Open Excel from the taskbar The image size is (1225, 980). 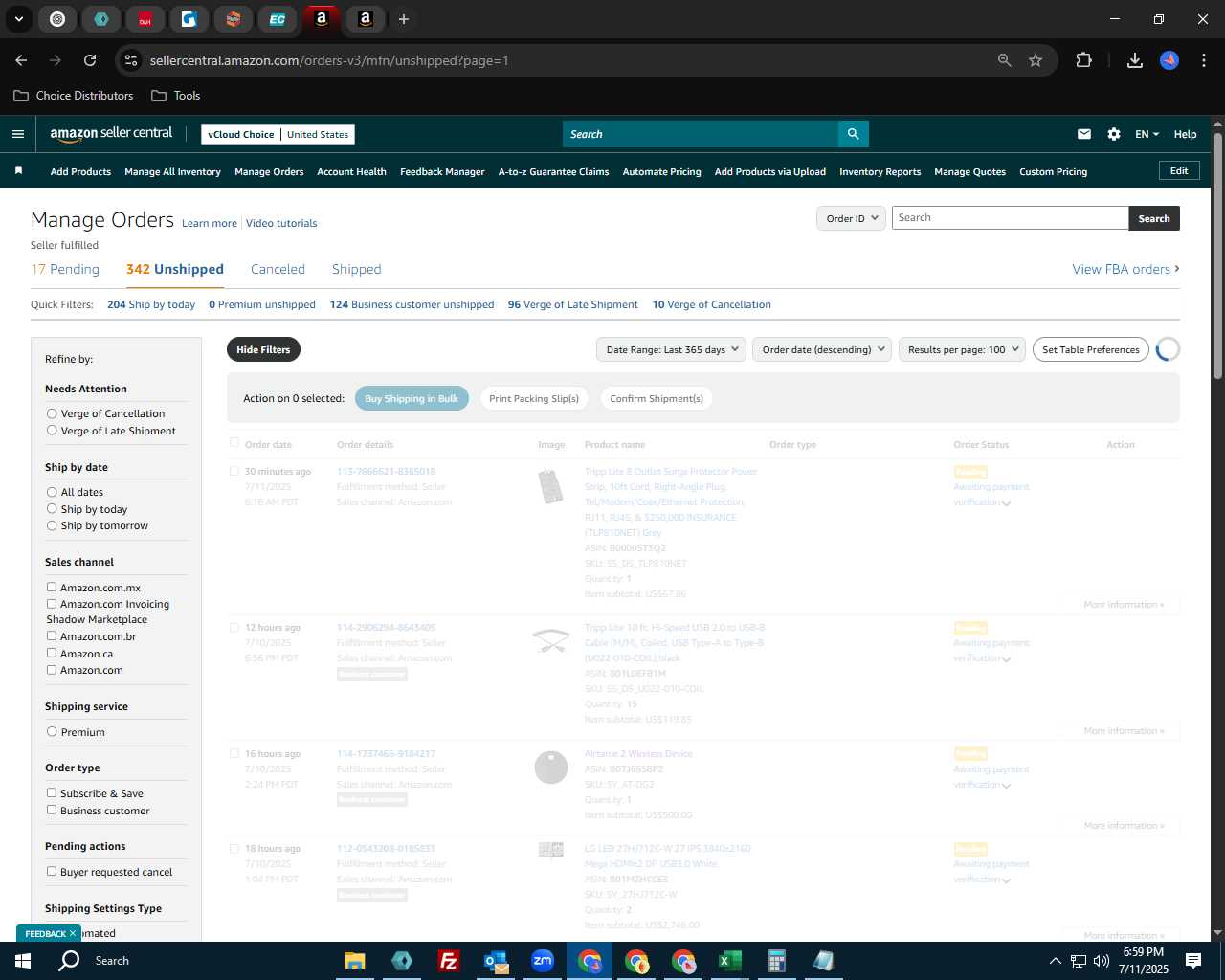[x=730, y=961]
